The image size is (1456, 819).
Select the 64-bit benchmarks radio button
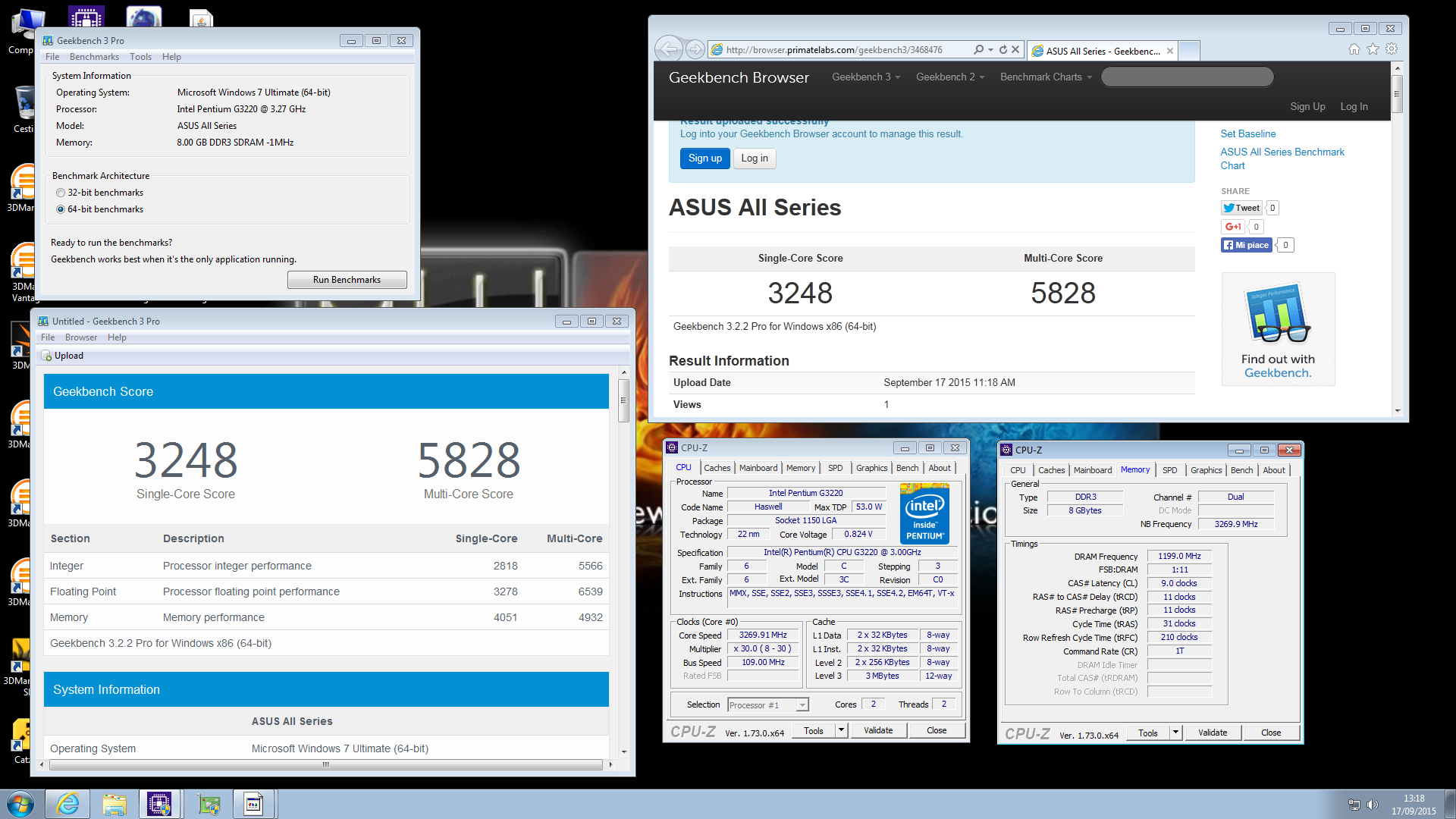(61, 209)
